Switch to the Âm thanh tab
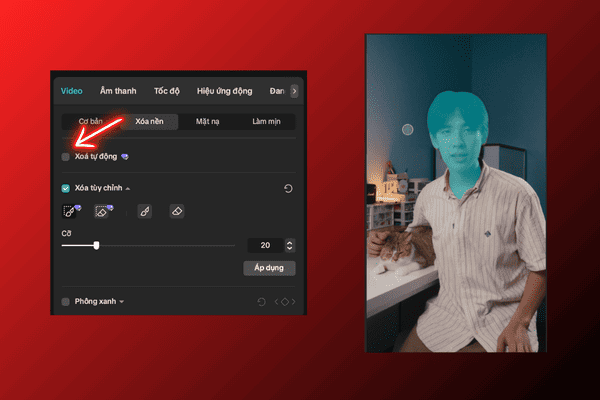The width and height of the screenshot is (600, 400). 118,90
